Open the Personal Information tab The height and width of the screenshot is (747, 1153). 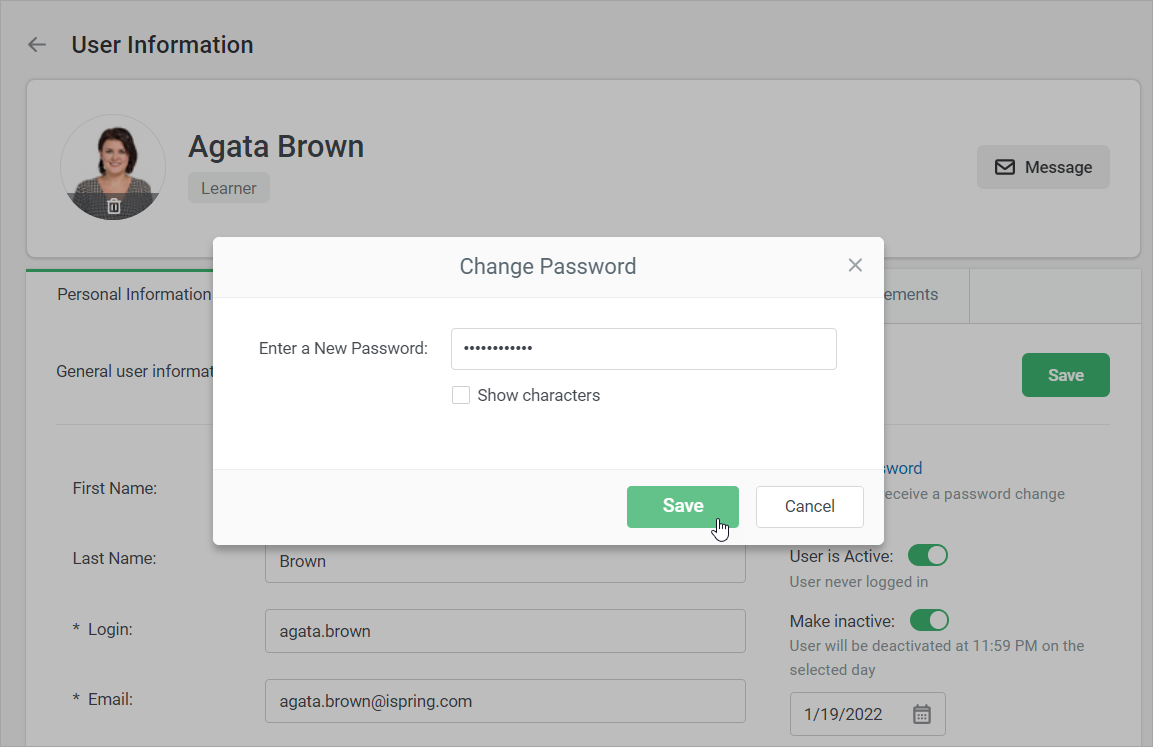point(133,294)
